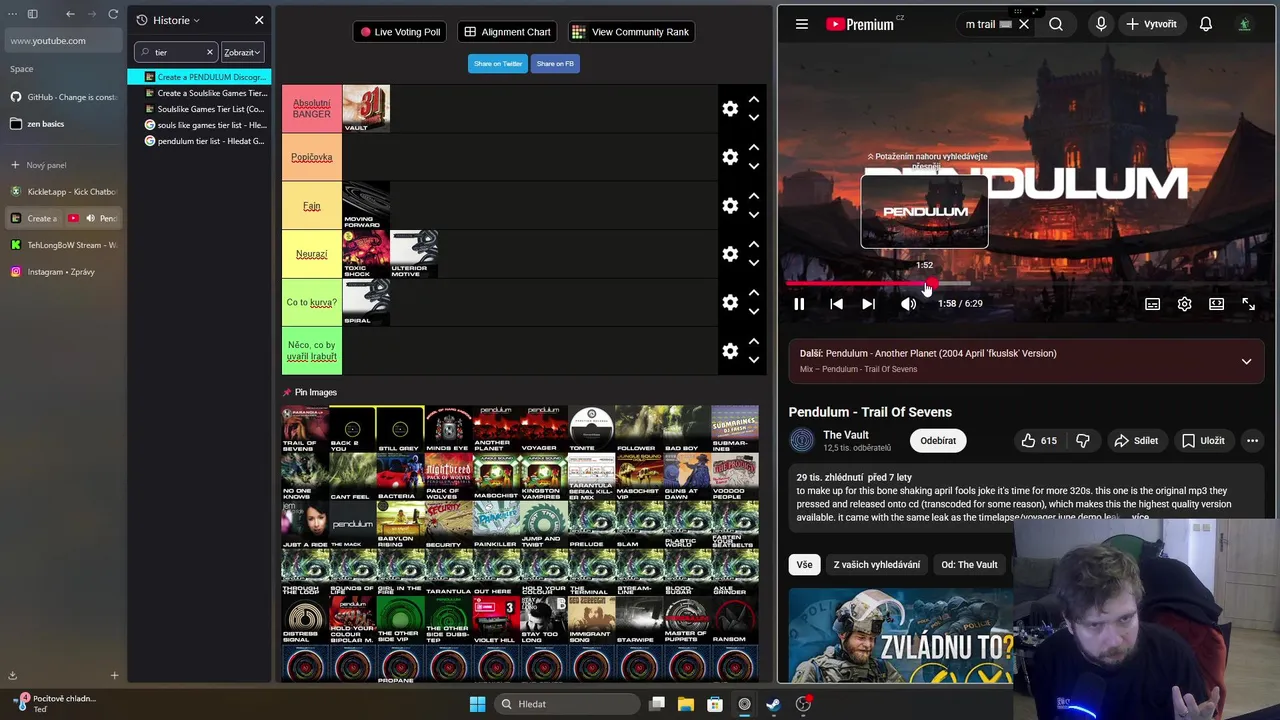1280x720 pixels.
Task: Share tier list on Twitter
Action: [x=498, y=63]
